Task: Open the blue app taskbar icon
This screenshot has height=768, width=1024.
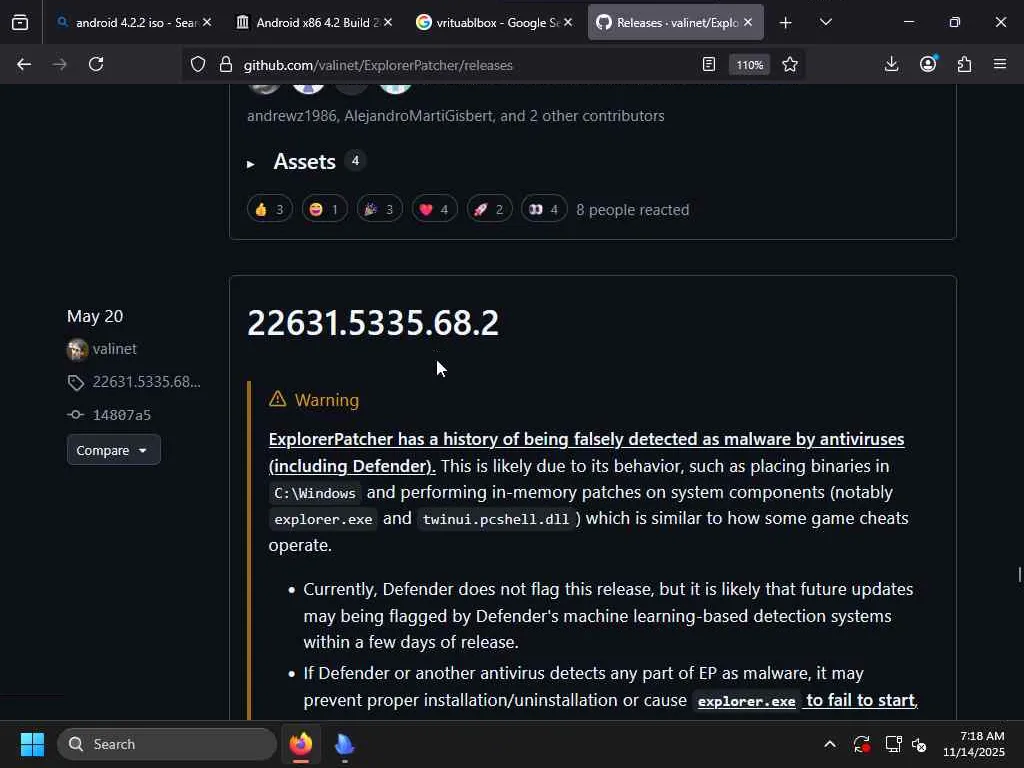Action: pyautogui.click(x=344, y=744)
